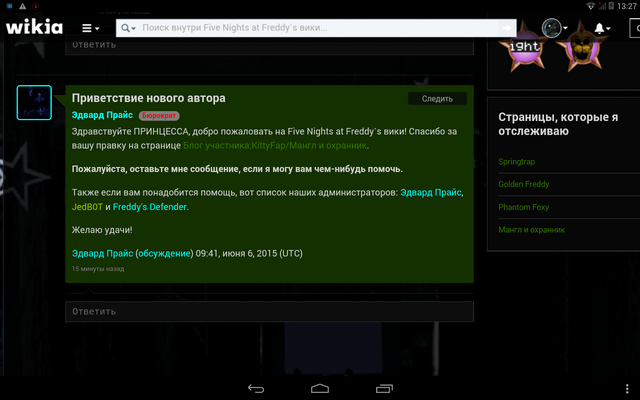Open the hamburger navigation menu
This screenshot has height=400, width=640.
(x=91, y=28)
